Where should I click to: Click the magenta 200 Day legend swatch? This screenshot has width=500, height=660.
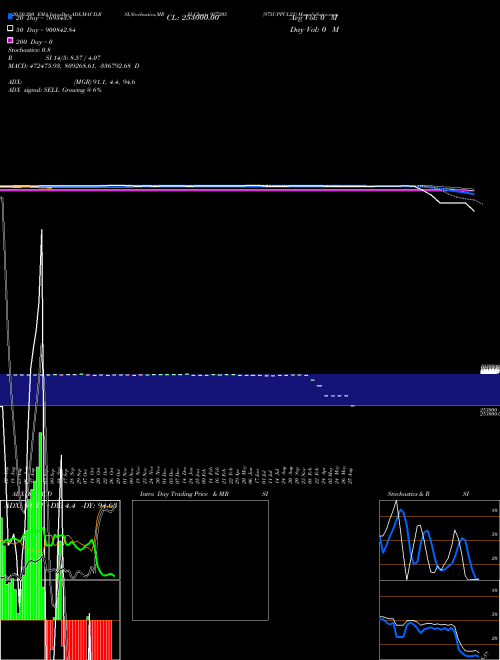click(x=10, y=40)
